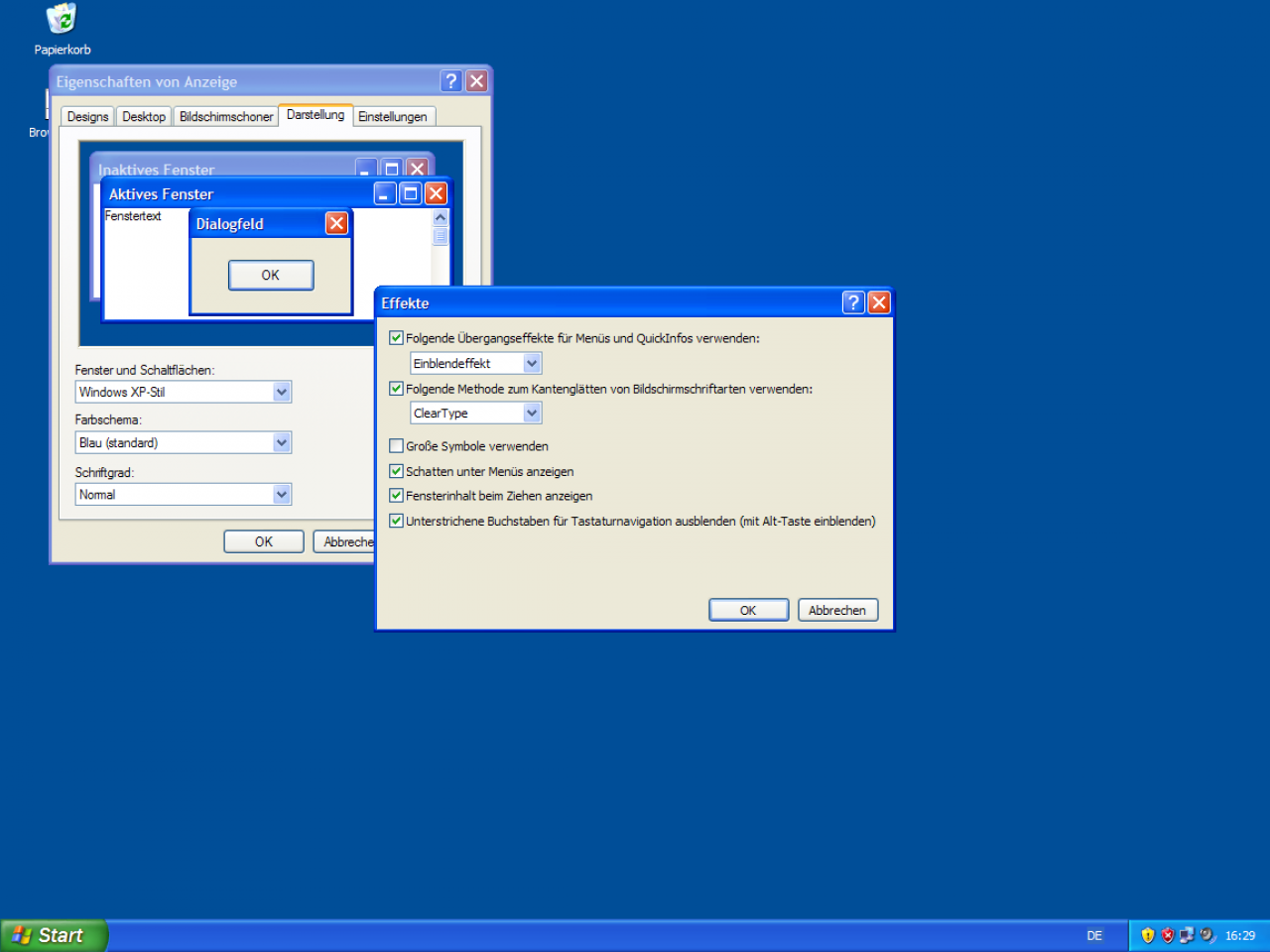Viewport: 1270px width, 952px height.
Task: Click the Inaktives Fenster title text
Action: tap(156, 170)
